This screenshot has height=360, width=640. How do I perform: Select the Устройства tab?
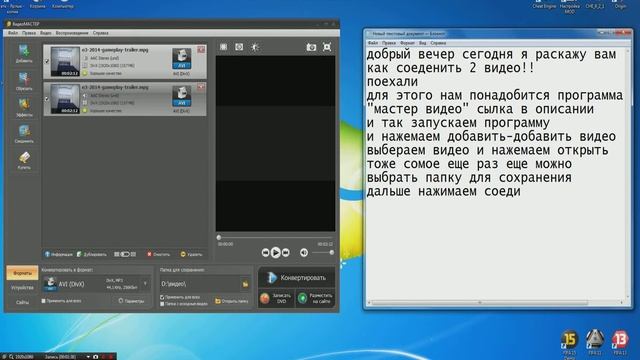tap(22, 288)
